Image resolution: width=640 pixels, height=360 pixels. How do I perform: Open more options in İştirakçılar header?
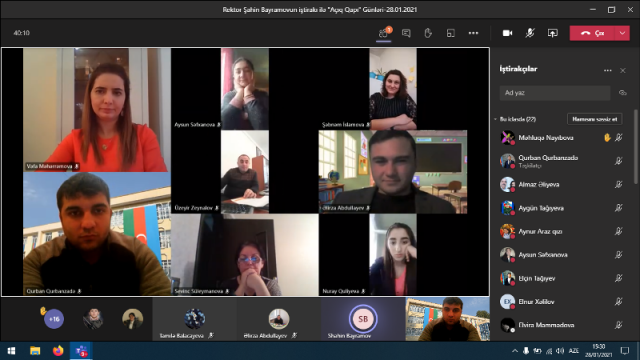click(608, 71)
